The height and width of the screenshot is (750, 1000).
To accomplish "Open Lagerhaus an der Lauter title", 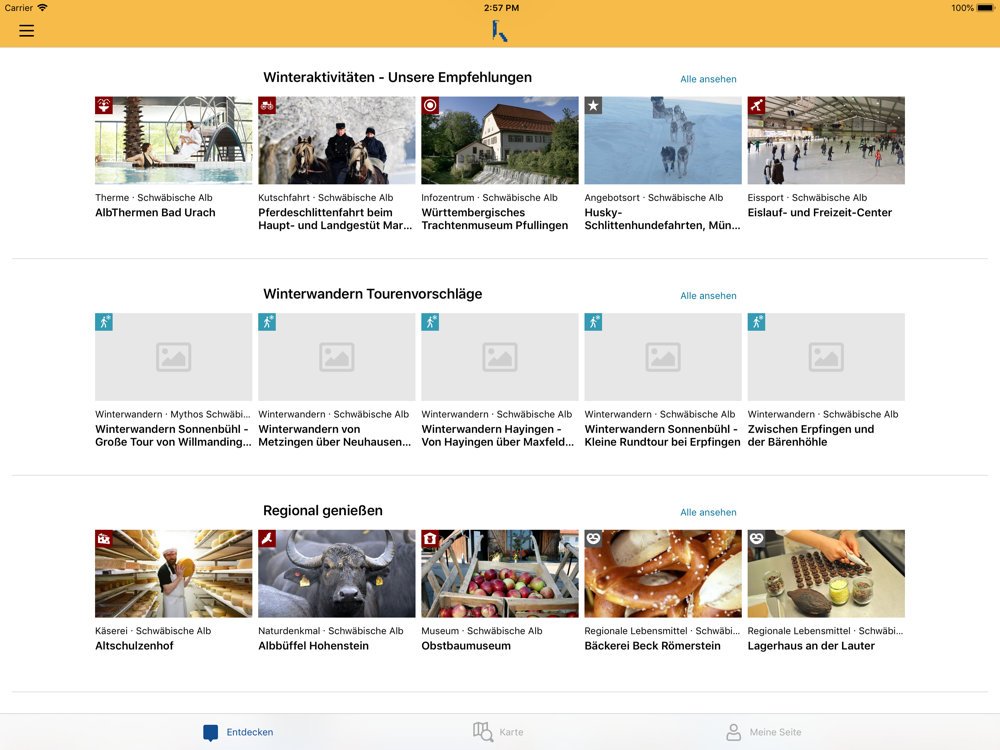I will tap(811, 646).
